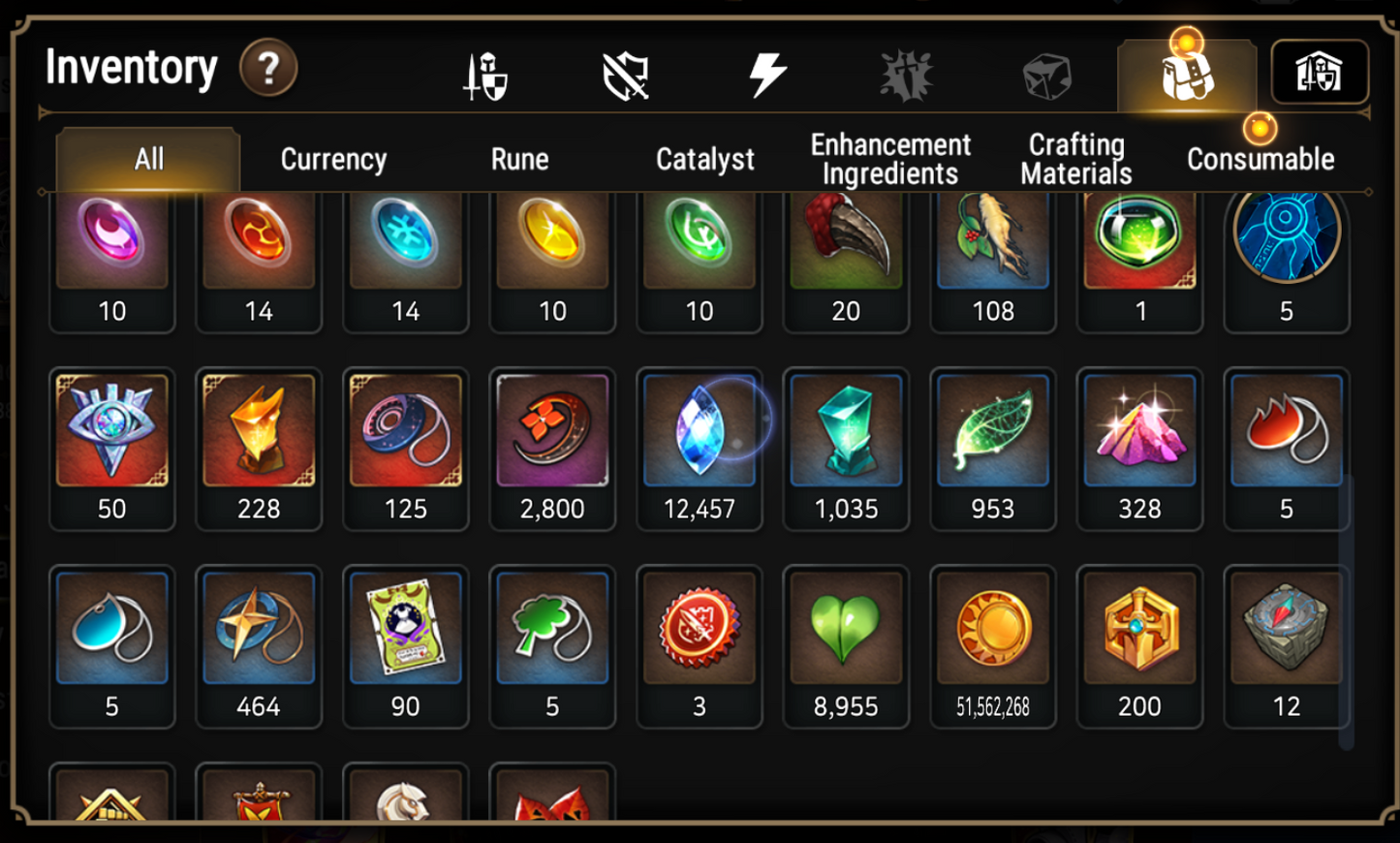Open the Inventory help question mark

tap(268, 68)
